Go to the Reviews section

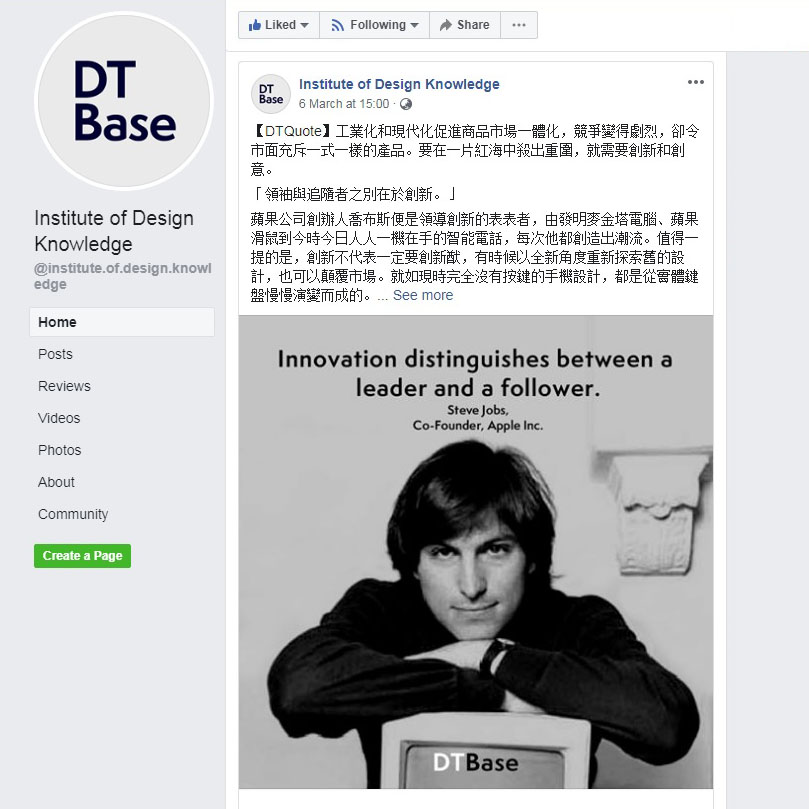point(64,386)
